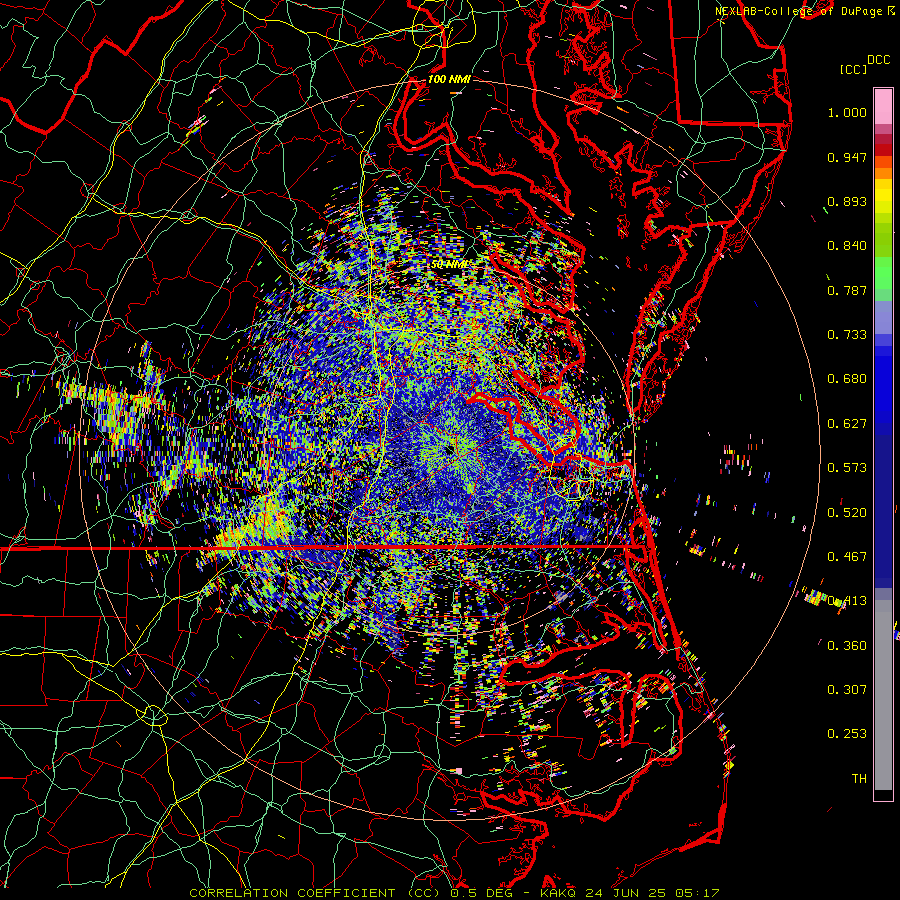The height and width of the screenshot is (900, 900).
Task: Click the 0.5 DEG elevation text
Action: click(481, 893)
